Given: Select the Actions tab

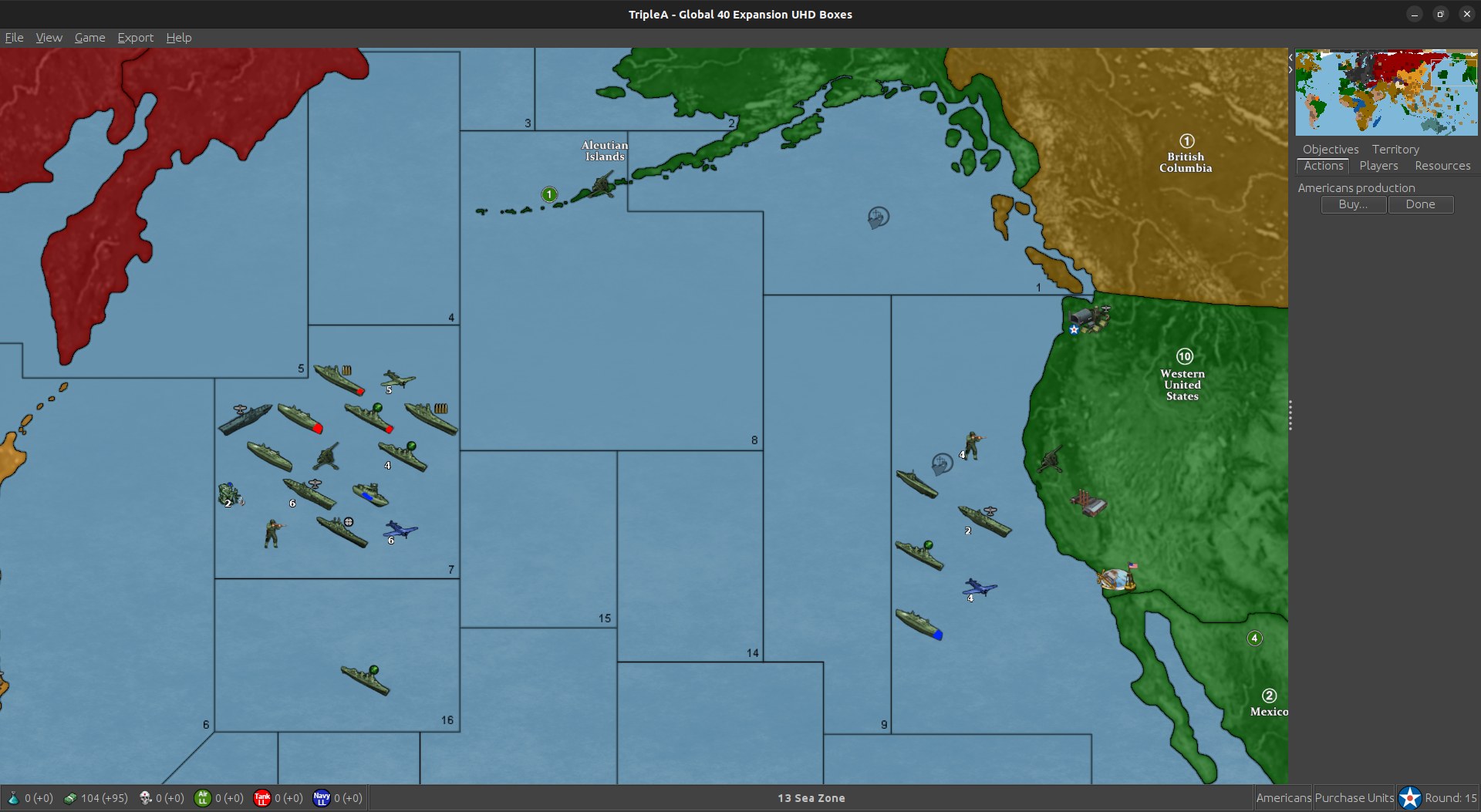Looking at the screenshot, I should pos(1324,166).
